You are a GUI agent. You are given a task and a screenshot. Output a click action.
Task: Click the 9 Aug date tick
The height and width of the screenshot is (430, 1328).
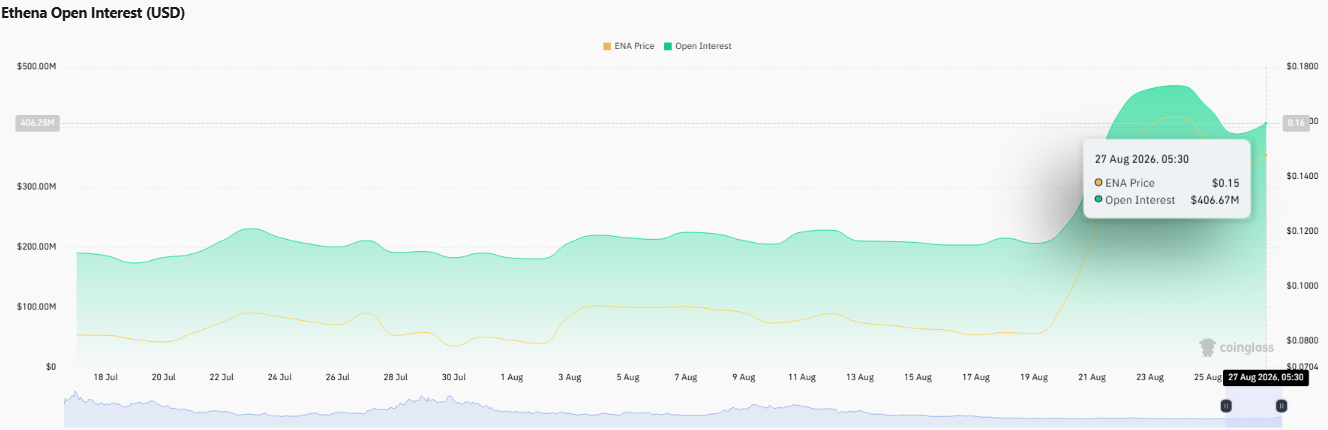[x=744, y=378]
